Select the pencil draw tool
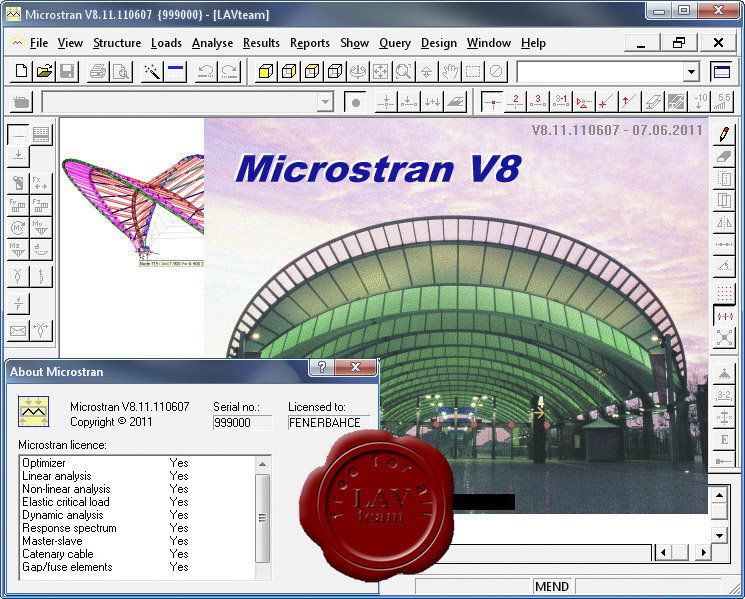This screenshot has height=599, width=745. click(x=724, y=134)
